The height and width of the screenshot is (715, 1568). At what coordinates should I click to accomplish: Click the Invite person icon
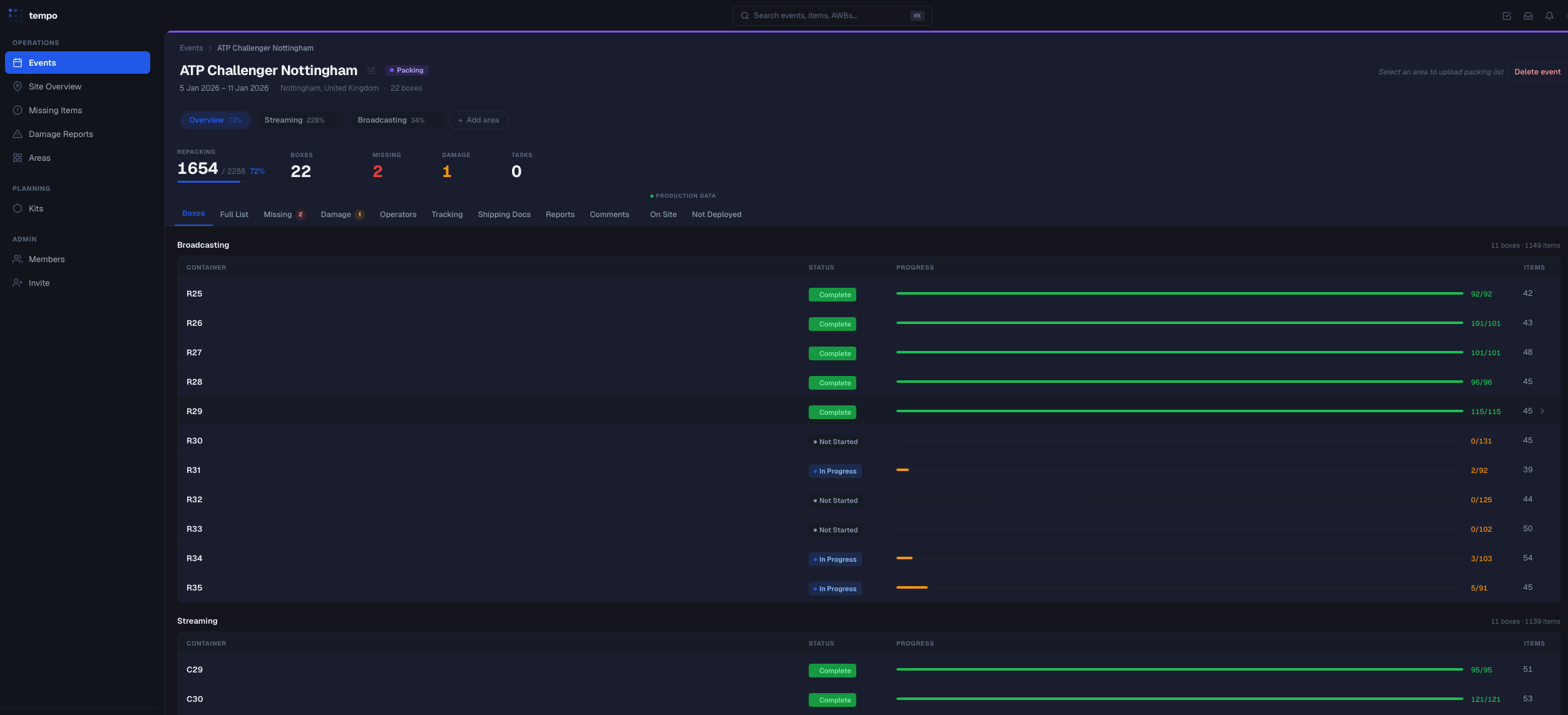tap(17, 283)
